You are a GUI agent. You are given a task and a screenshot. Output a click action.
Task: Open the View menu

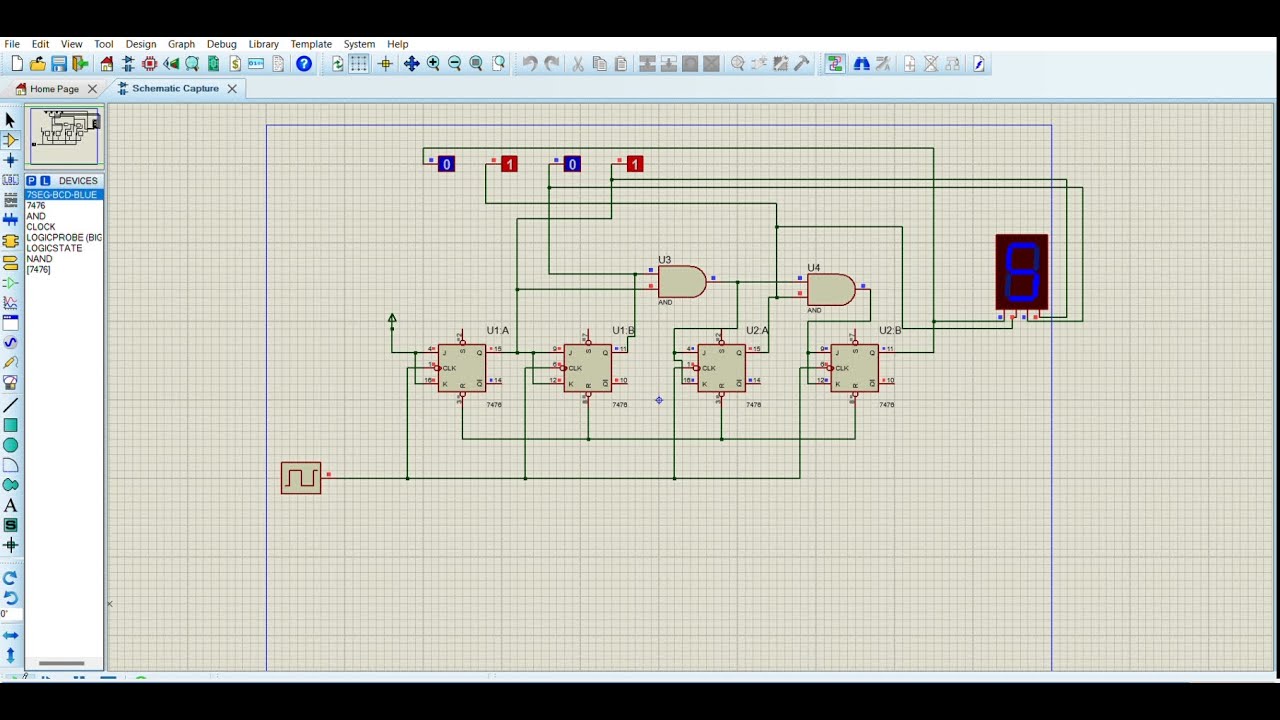[x=71, y=44]
